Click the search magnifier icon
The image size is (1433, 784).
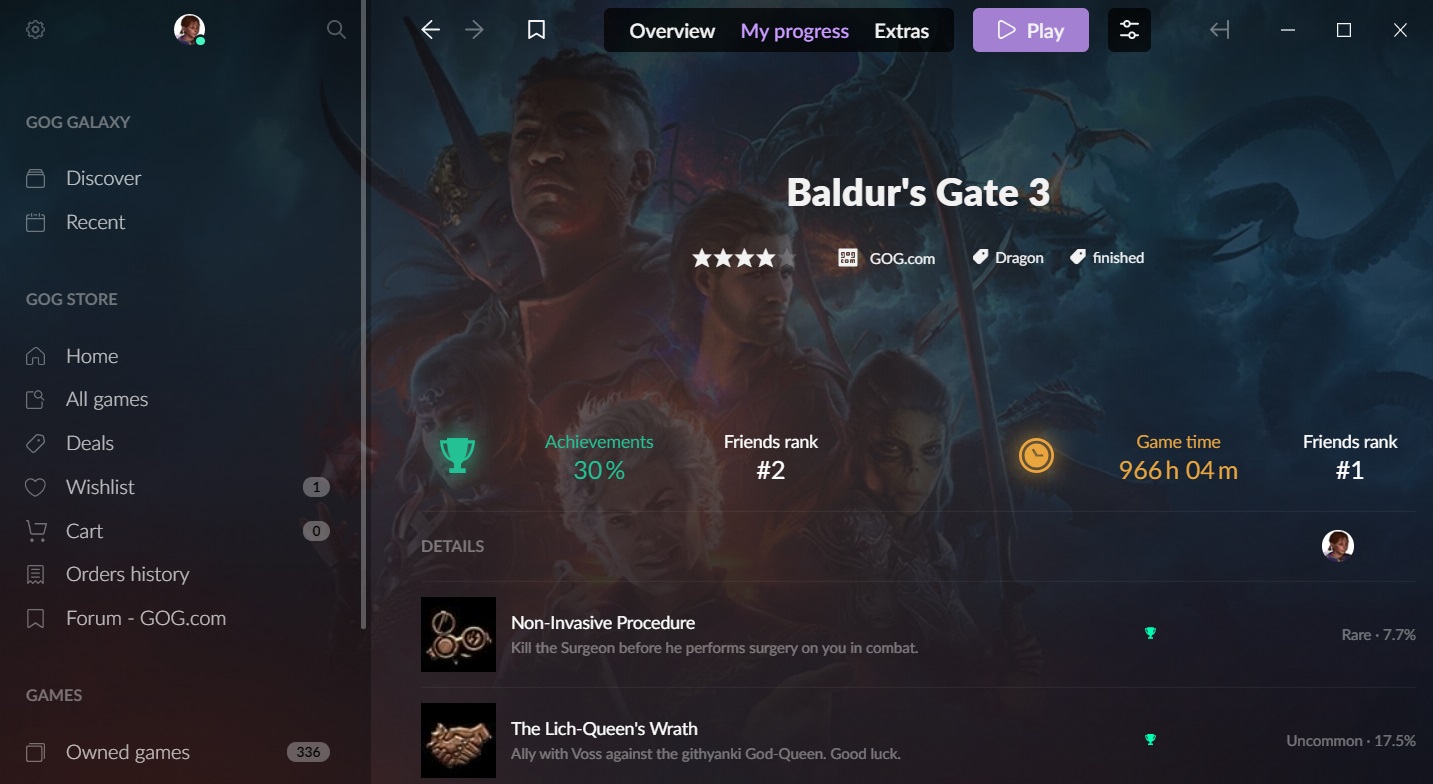point(336,30)
